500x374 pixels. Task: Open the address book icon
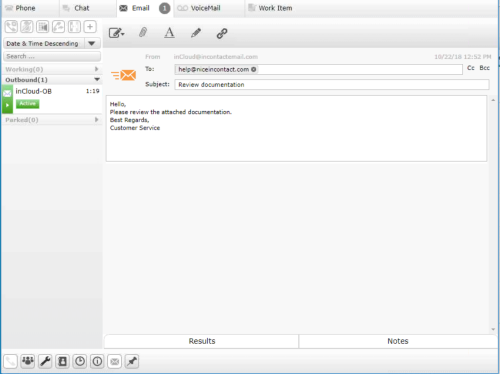(x=62, y=362)
